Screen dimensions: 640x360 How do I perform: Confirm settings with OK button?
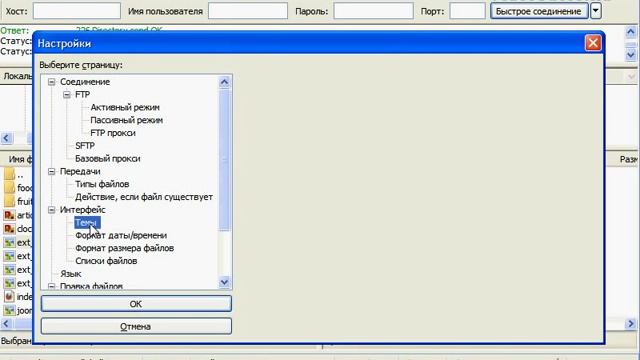pos(136,304)
